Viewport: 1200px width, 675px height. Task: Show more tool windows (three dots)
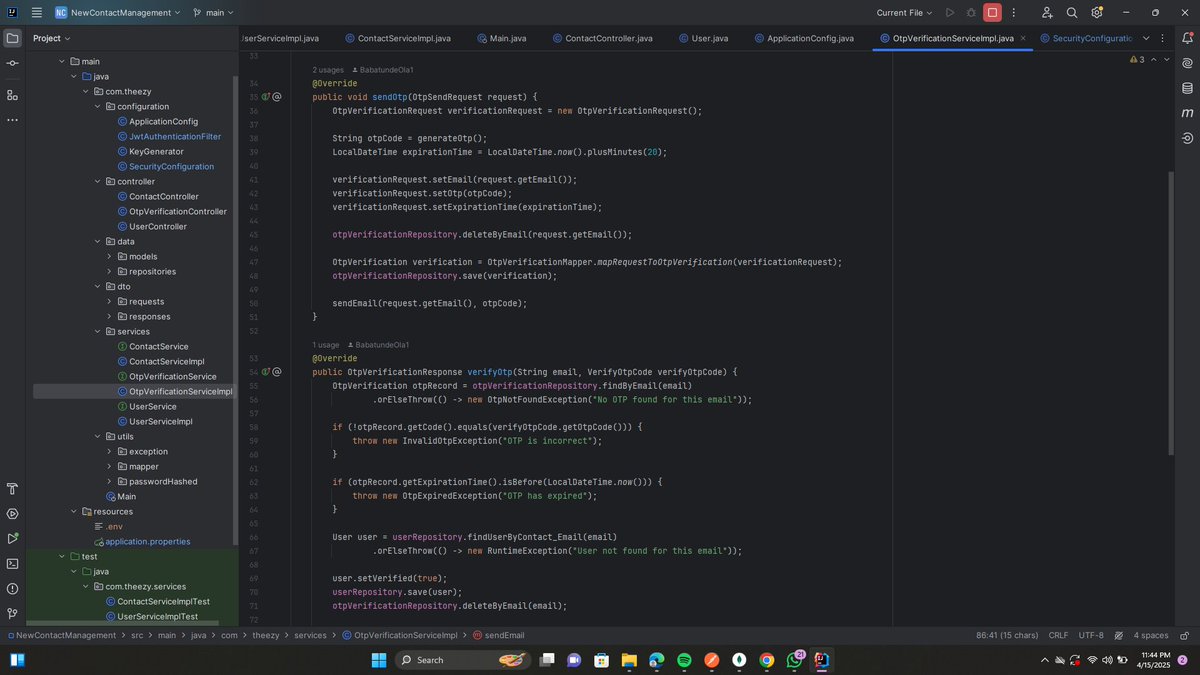(12, 120)
